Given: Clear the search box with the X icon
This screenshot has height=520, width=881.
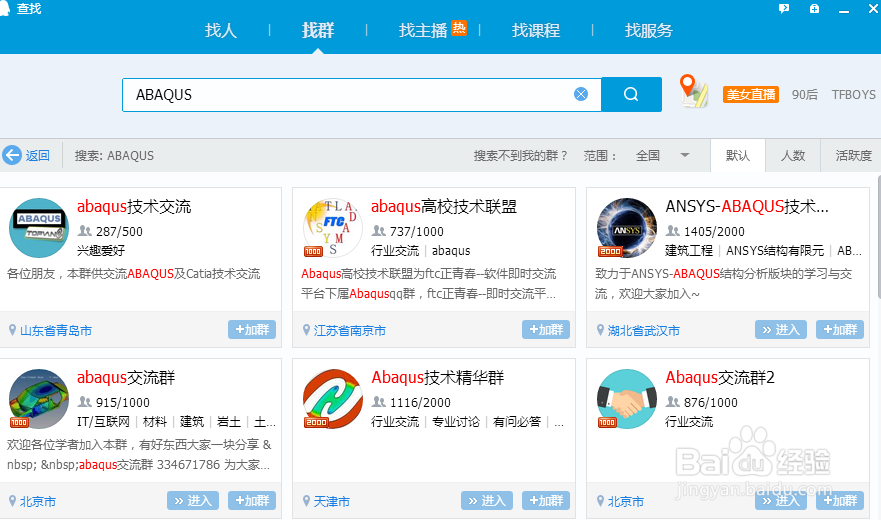Looking at the screenshot, I should (581, 94).
